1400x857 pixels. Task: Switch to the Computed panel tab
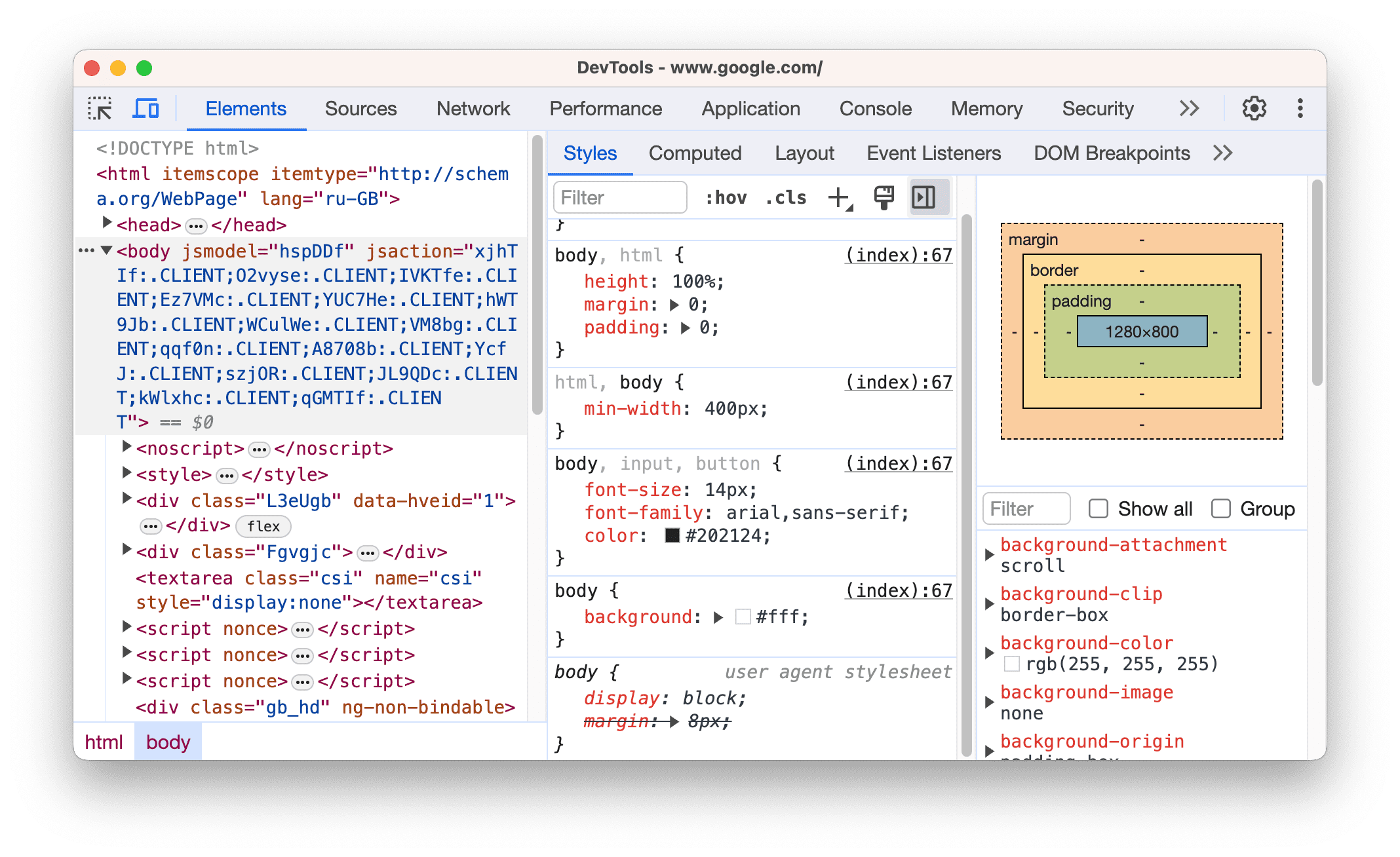coord(695,154)
